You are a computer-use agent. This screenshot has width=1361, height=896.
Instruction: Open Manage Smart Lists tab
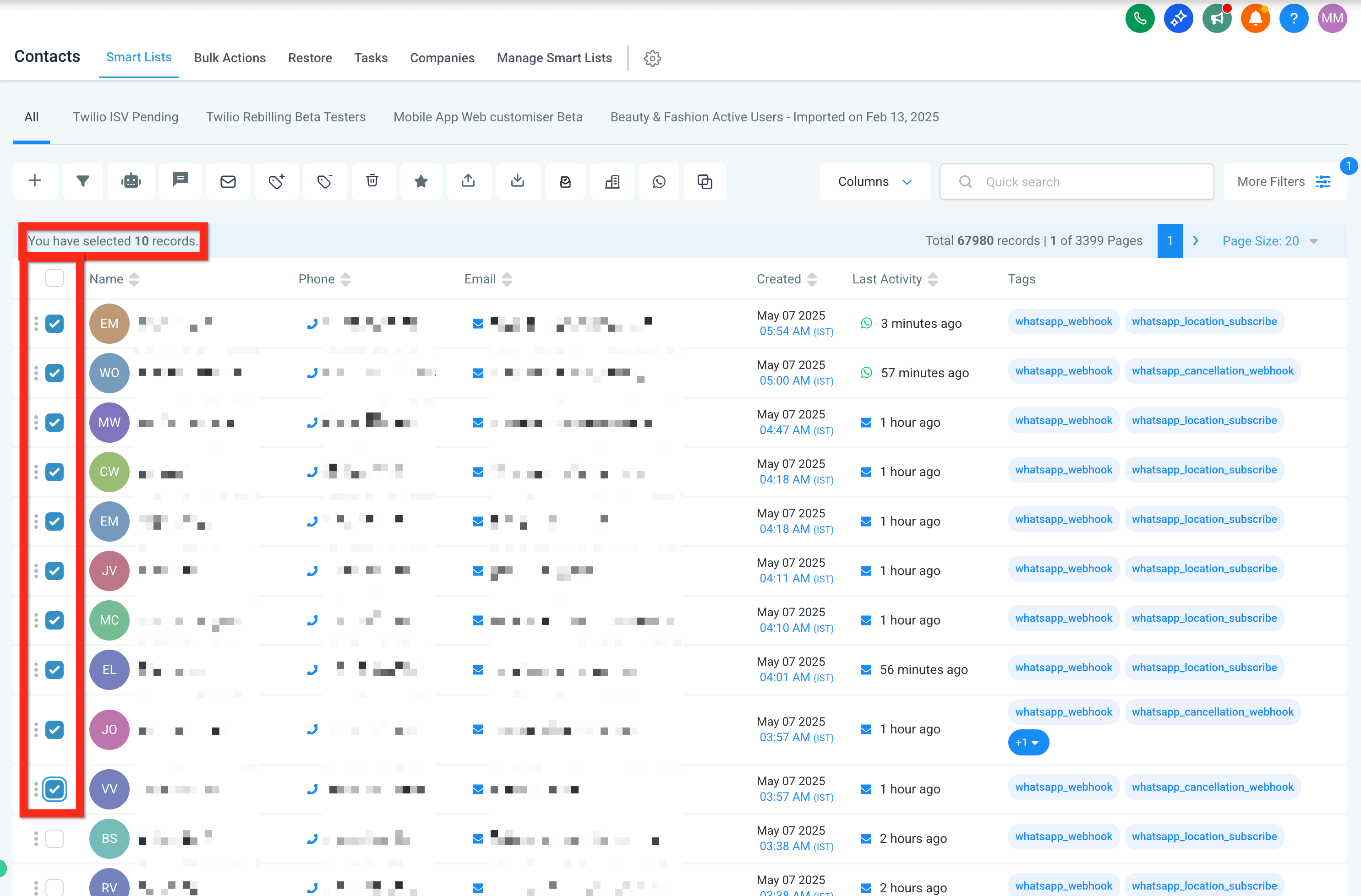click(x=554, y=58)
